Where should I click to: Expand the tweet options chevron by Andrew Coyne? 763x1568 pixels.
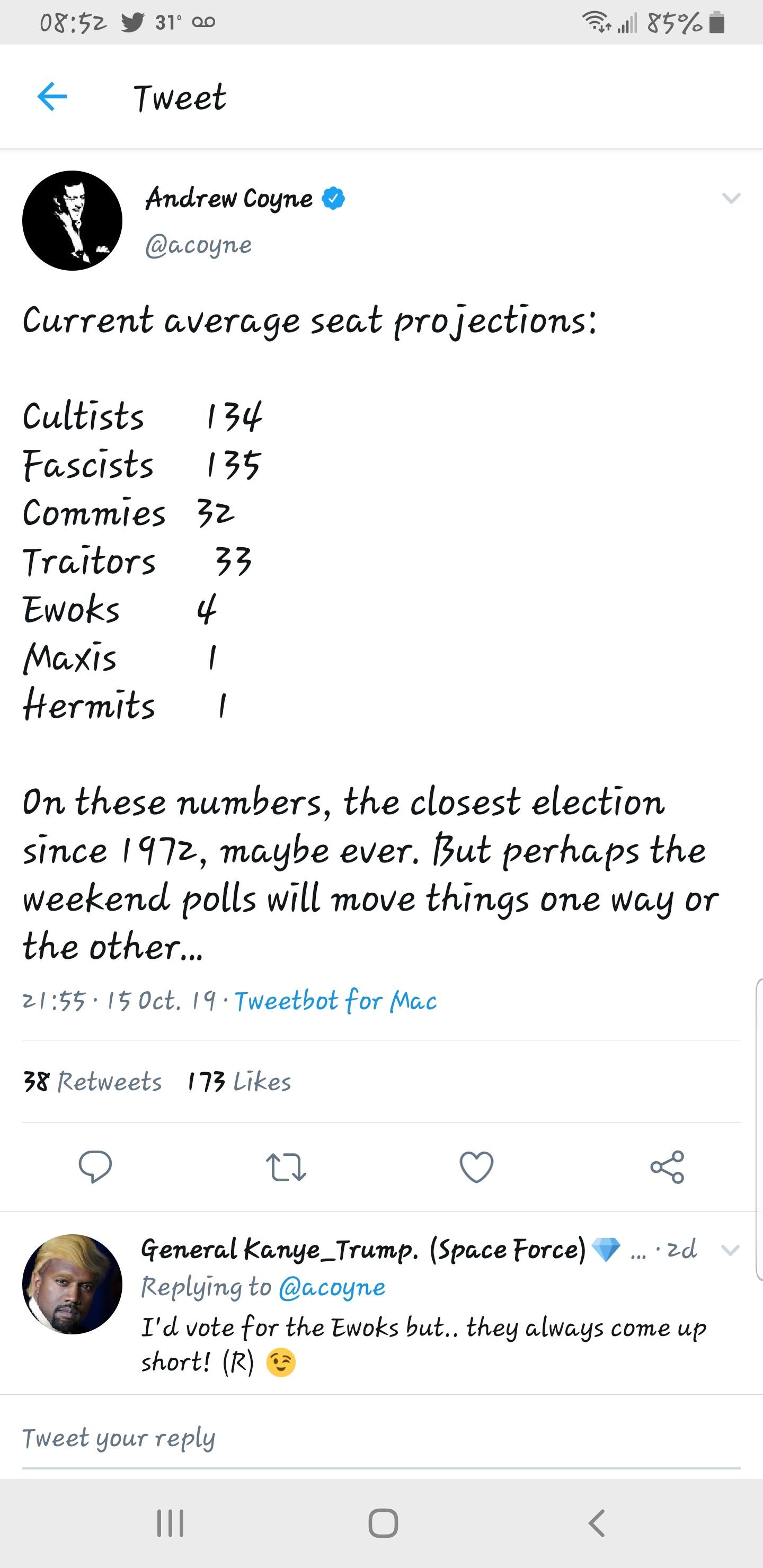point(731,199)
